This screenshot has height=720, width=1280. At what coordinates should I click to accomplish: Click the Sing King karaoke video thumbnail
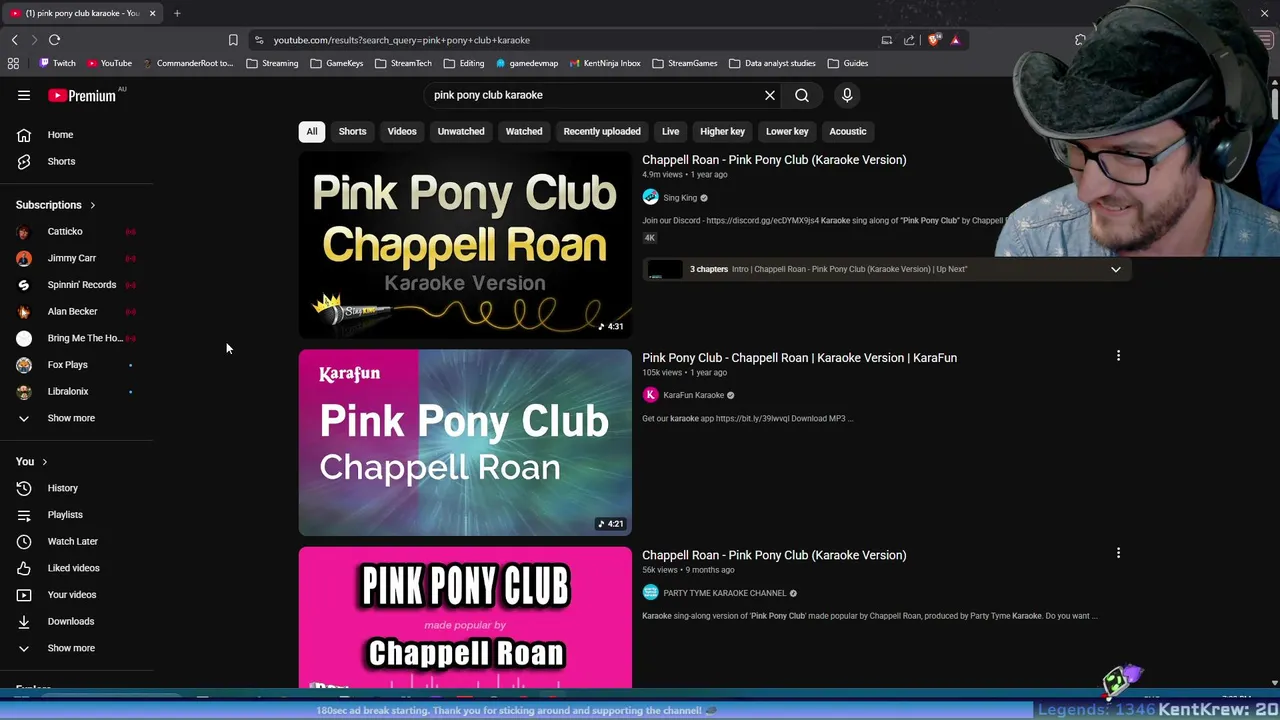point(465,245)
